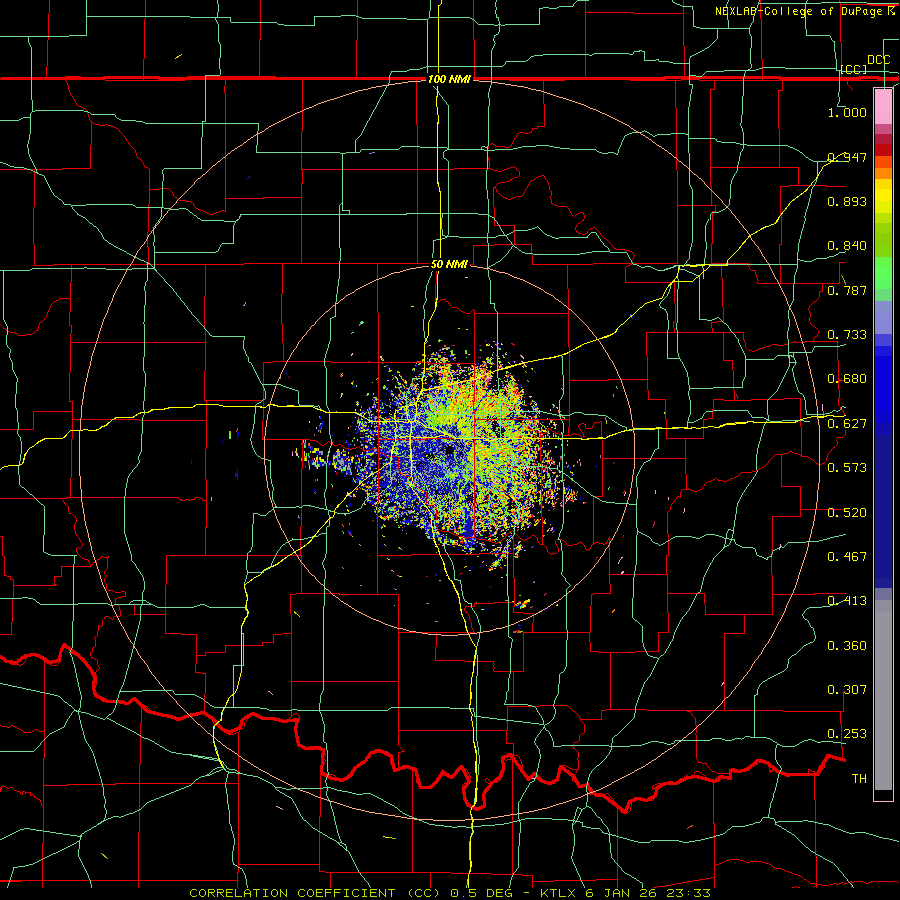Click the 0.893 scale value
The height and width of the screenshot is (900, 900).
[x=847, y=201]
